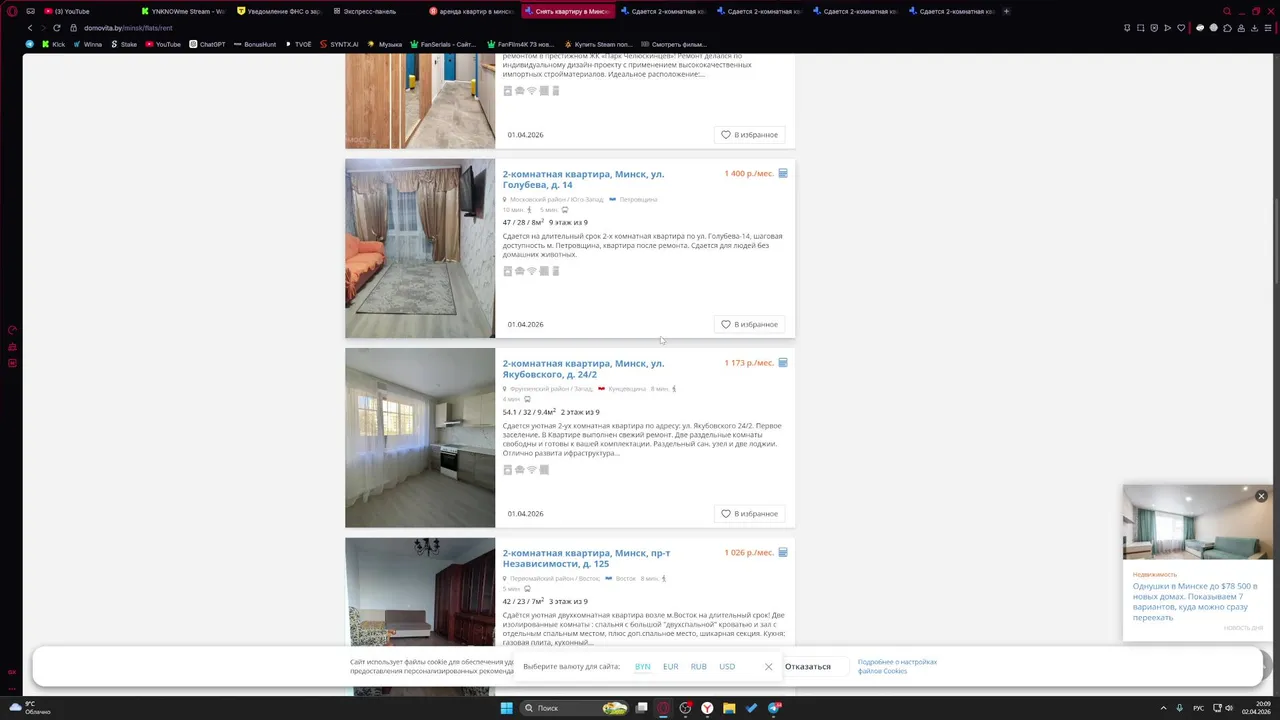Open the Петровщина metro link
This screenshot has width=1280, height=720.
pyautogui.click(x=638, y=199)
